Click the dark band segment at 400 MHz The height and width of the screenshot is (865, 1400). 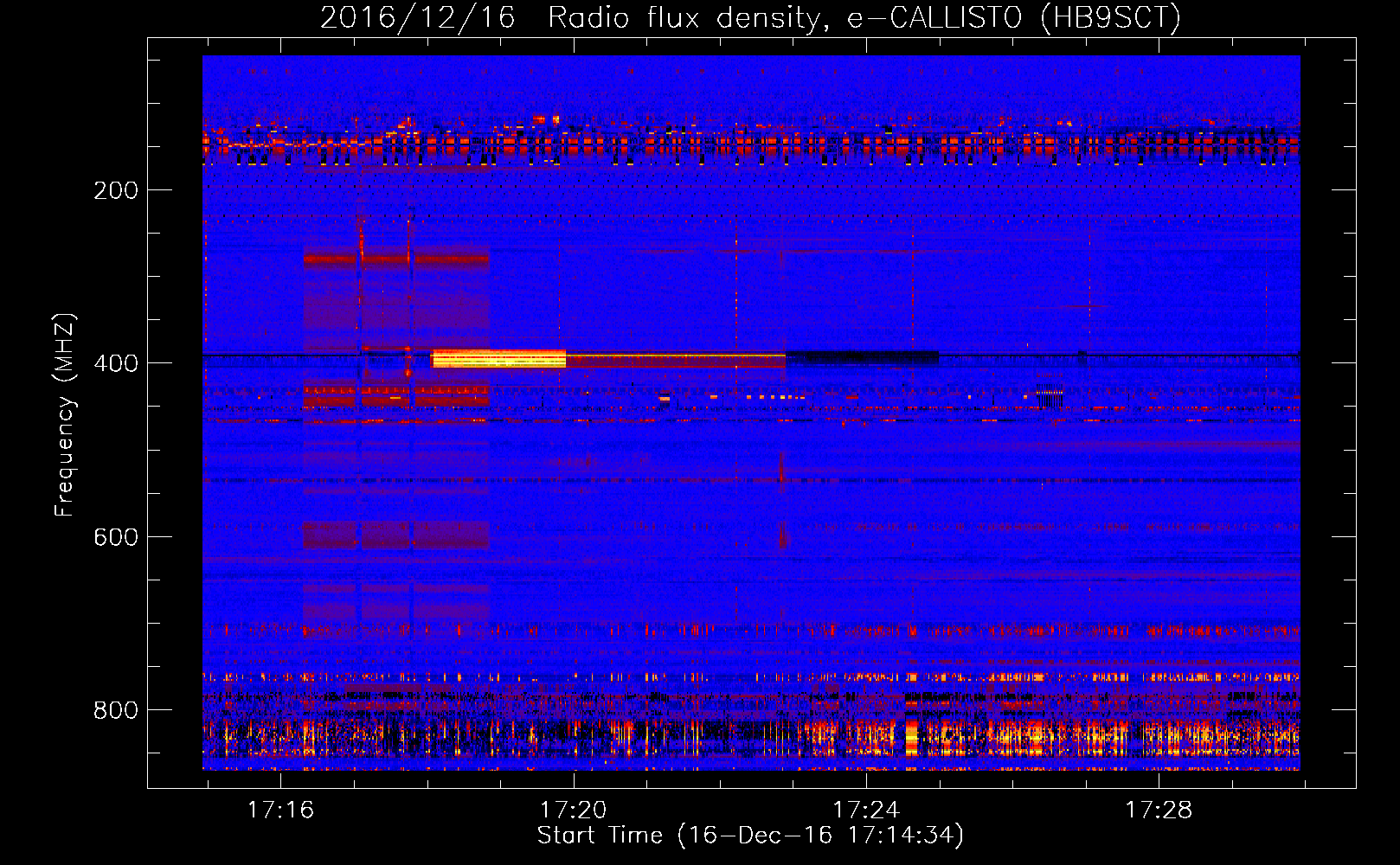click(x=863, y=357)
